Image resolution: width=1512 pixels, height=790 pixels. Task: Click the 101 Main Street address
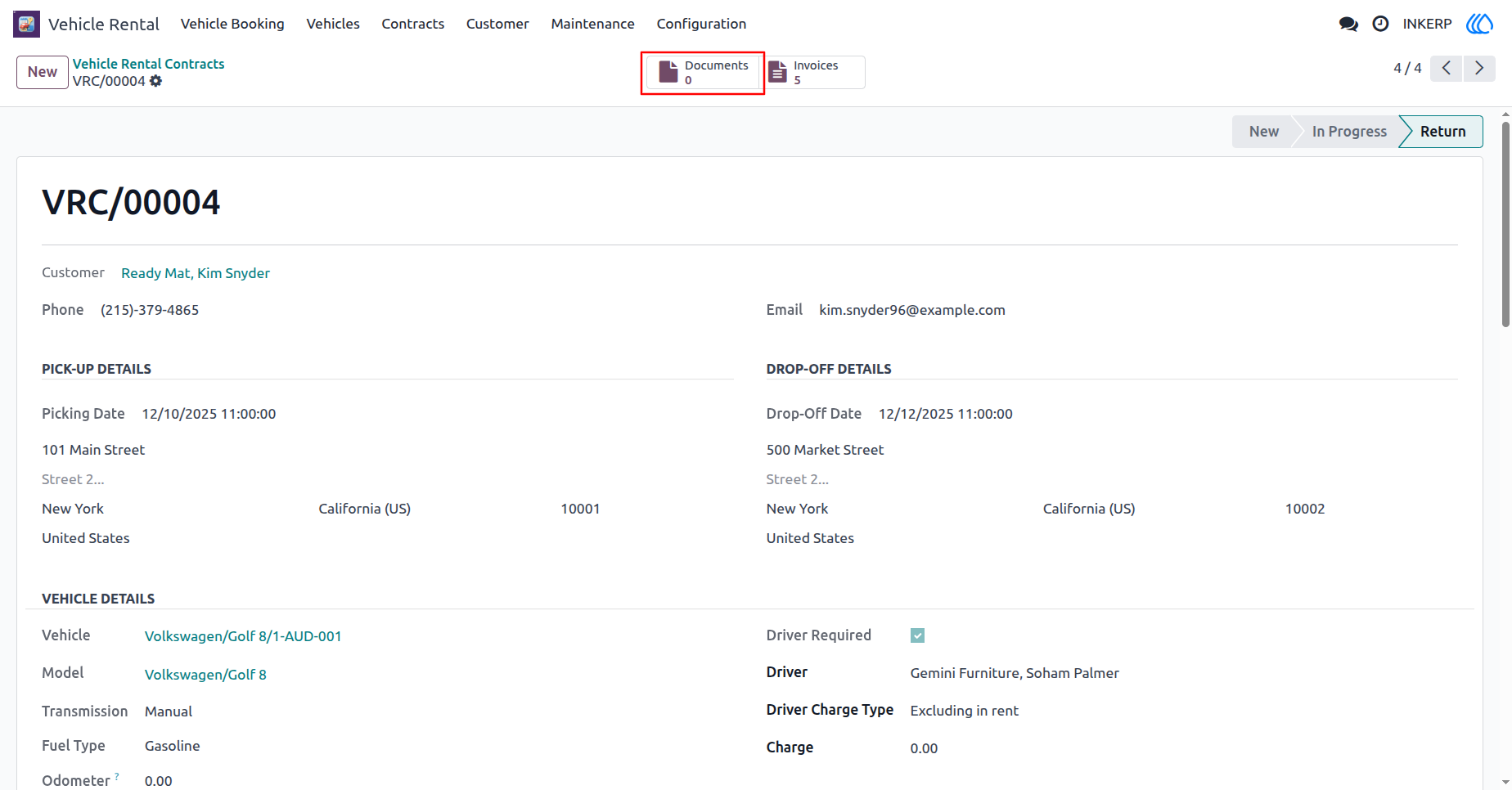tap(93, 450)
